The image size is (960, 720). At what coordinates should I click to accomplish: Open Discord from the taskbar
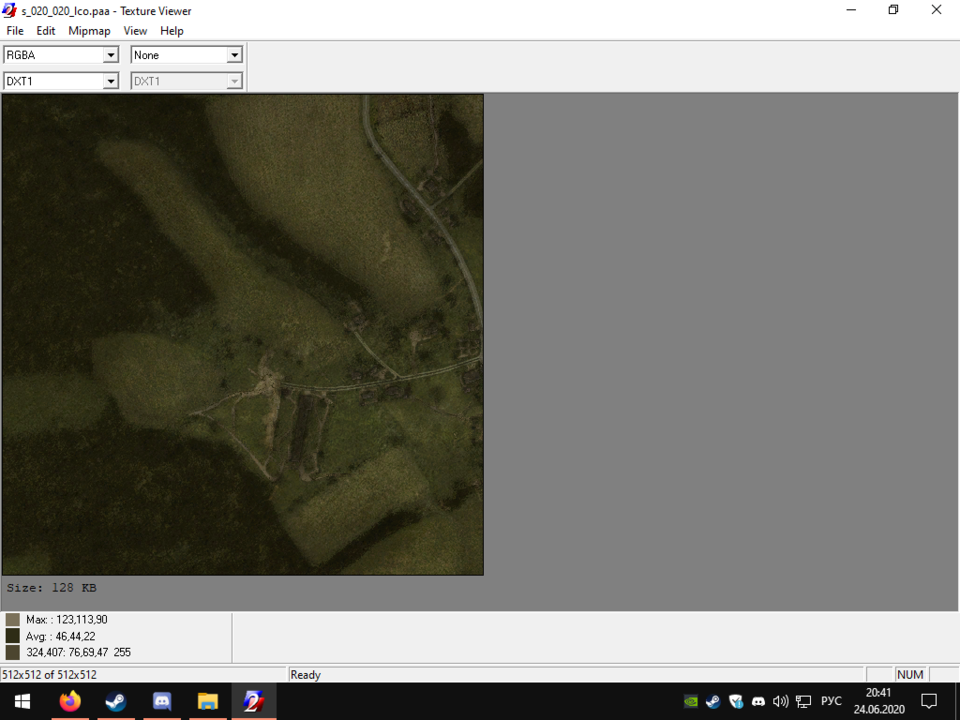pos(162,701)
